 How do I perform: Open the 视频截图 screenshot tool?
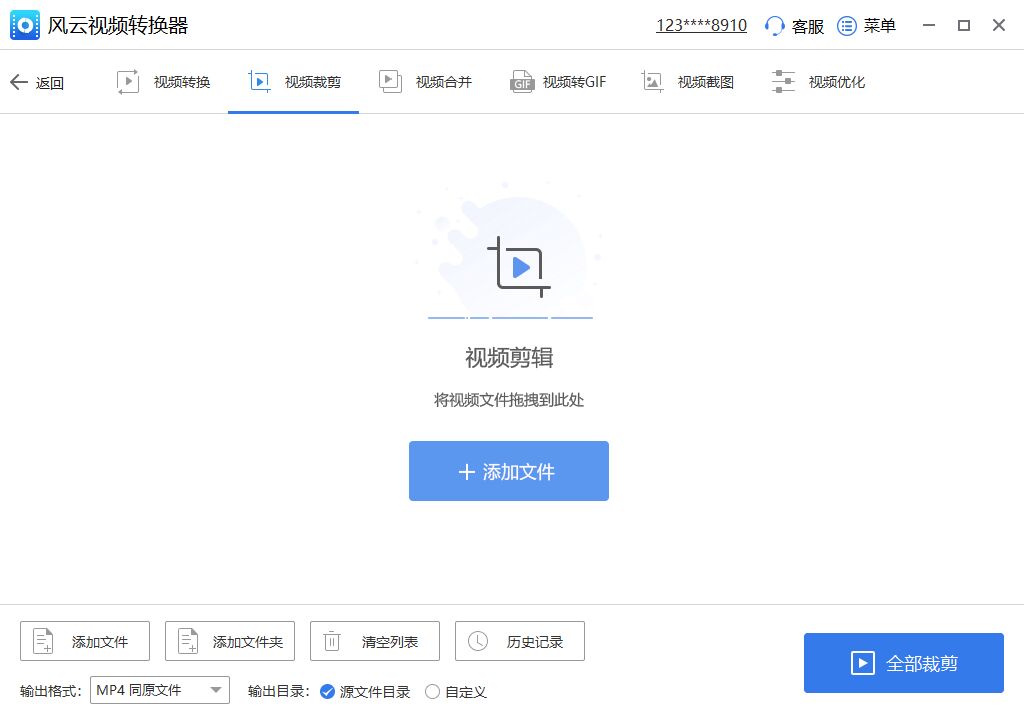pos(653,81)
